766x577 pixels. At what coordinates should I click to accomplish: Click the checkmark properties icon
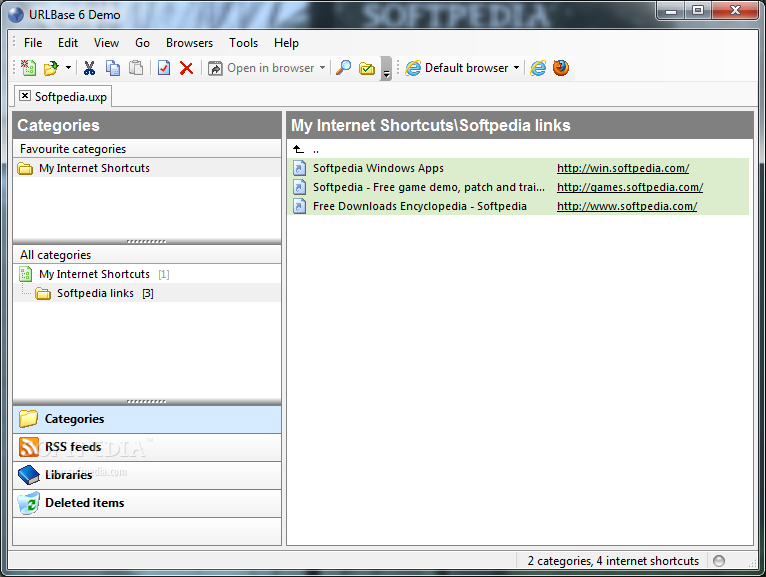coord(164,68)
